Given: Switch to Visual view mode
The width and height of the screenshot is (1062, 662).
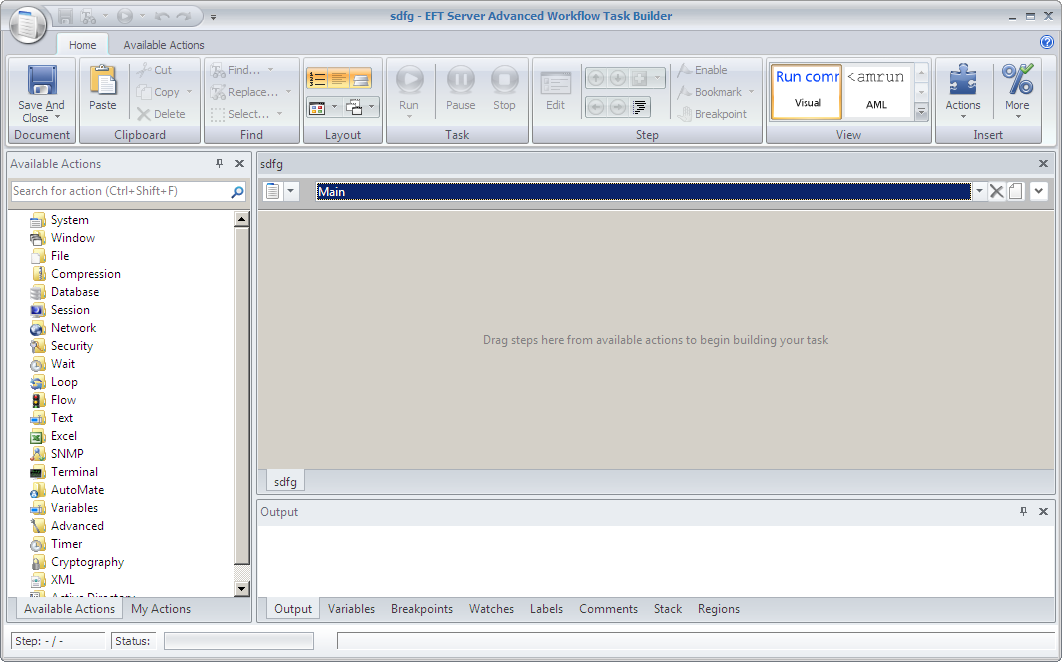Looking at the screenshot, I should coord(807,91).
